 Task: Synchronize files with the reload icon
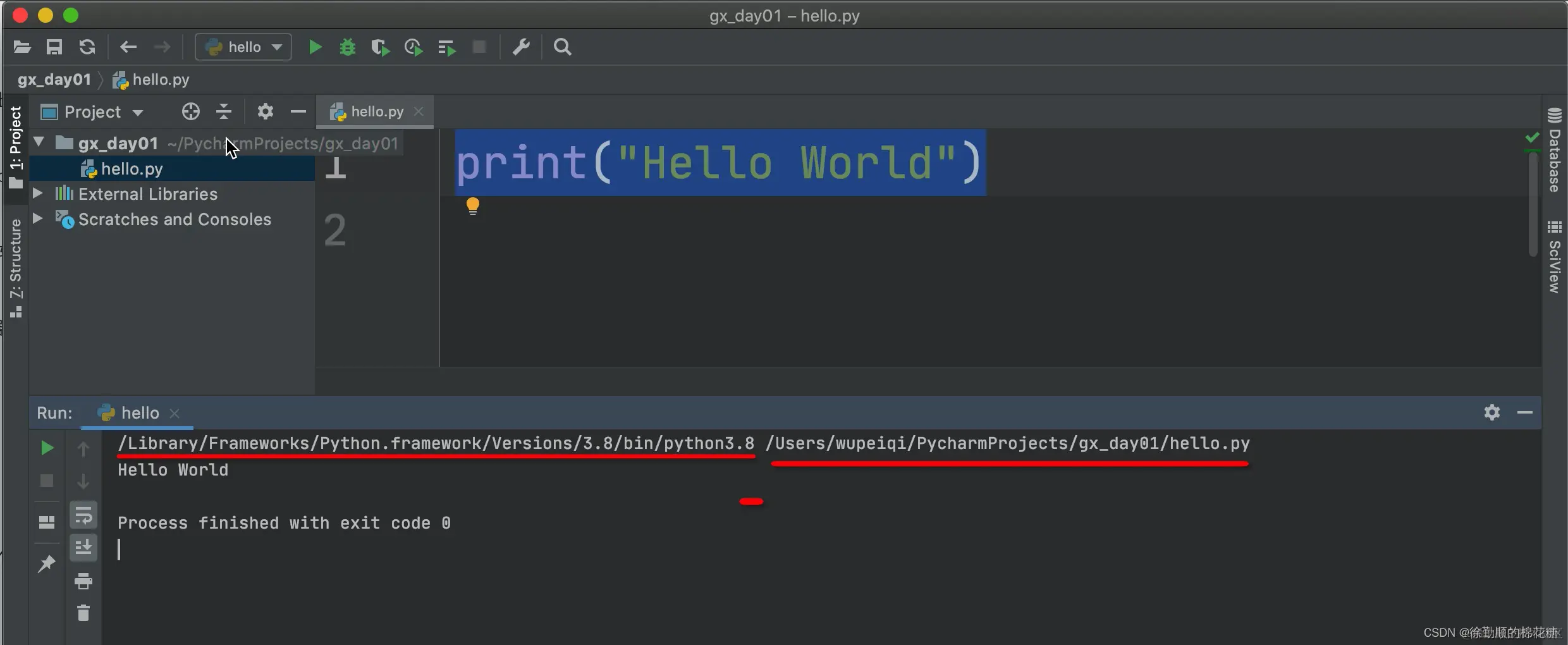tap(87, 47)
